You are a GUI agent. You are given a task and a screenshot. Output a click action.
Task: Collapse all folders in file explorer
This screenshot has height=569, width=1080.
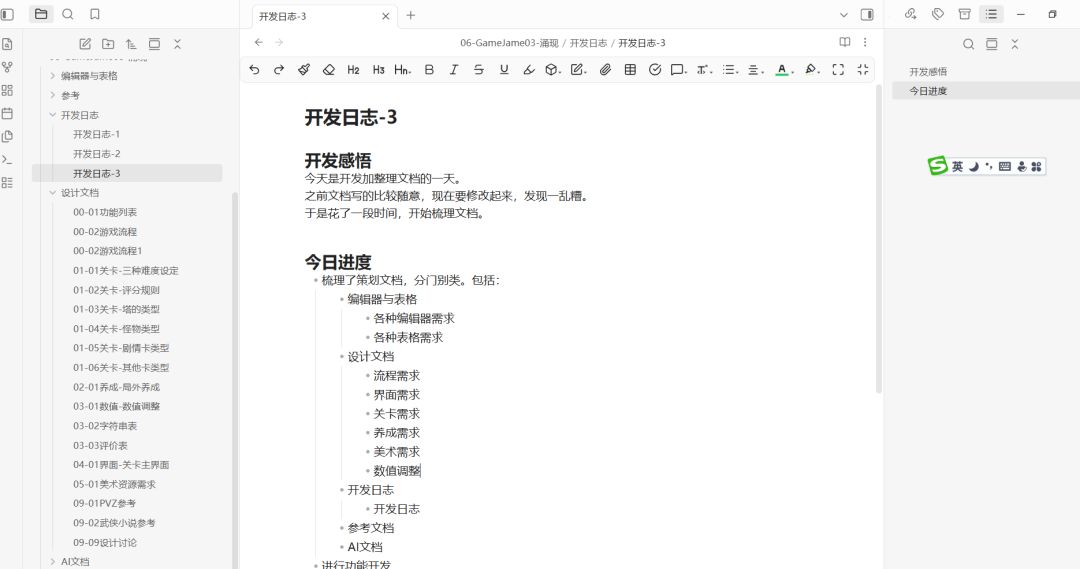click(177, 44)
